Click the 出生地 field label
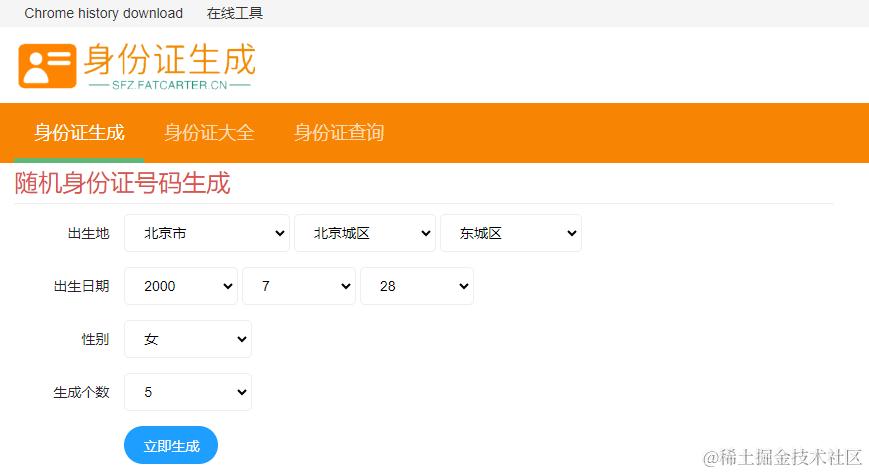Image resolution: width=869 pixels, height=474 pixels. tap(88, 233)
